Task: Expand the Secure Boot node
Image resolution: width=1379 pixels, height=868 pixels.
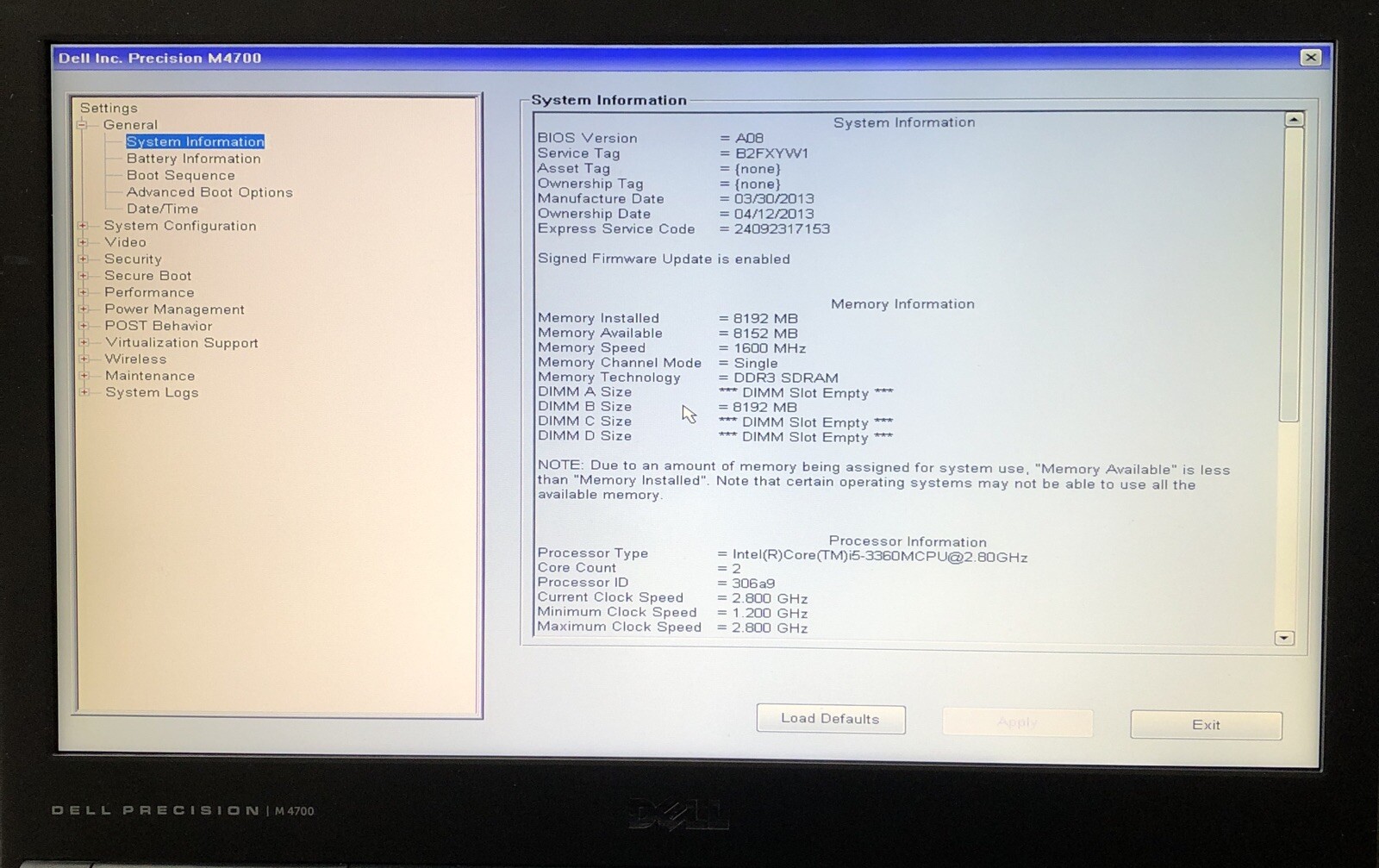Action: pos(84,276)
